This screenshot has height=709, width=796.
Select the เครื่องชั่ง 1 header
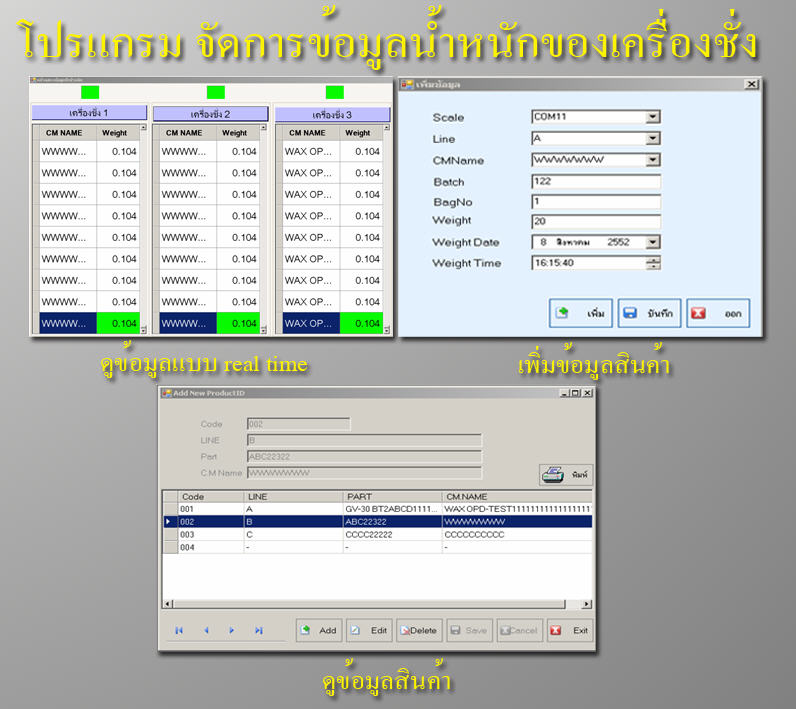coord(89,113)
